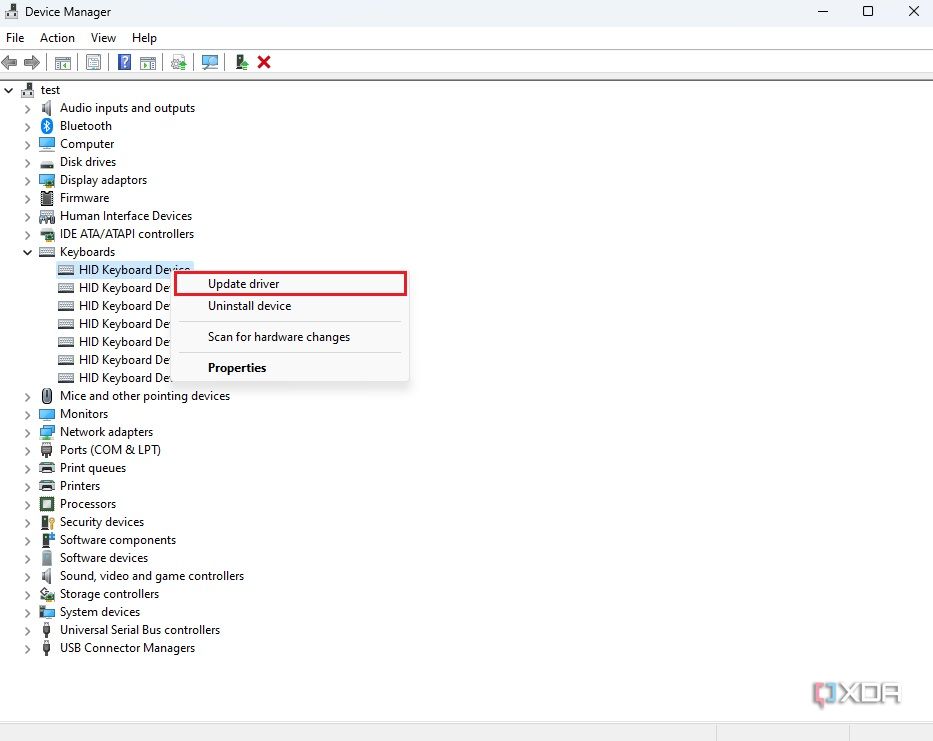Image resolution: width=933 pixels, height=741 pixels.
Task: Expand the Display adaptors category
Action: (x=27, y=179)
